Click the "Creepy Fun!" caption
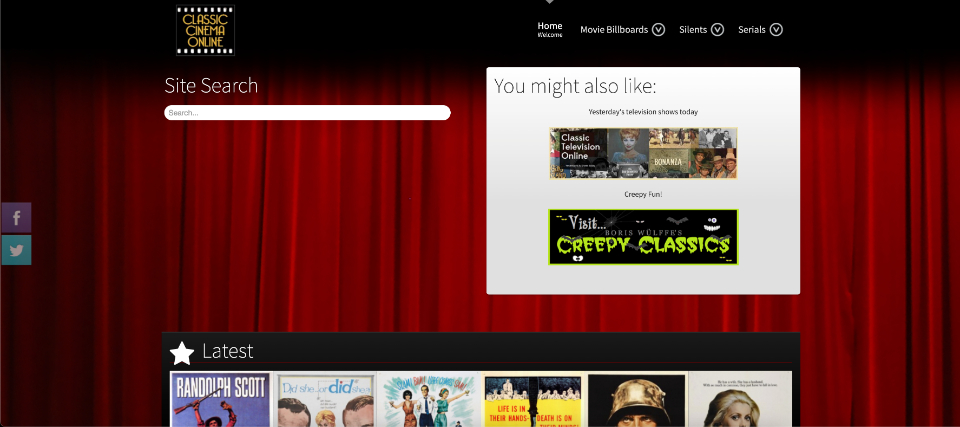Viewport: 960px width, 427px height. tap(643, 194)
